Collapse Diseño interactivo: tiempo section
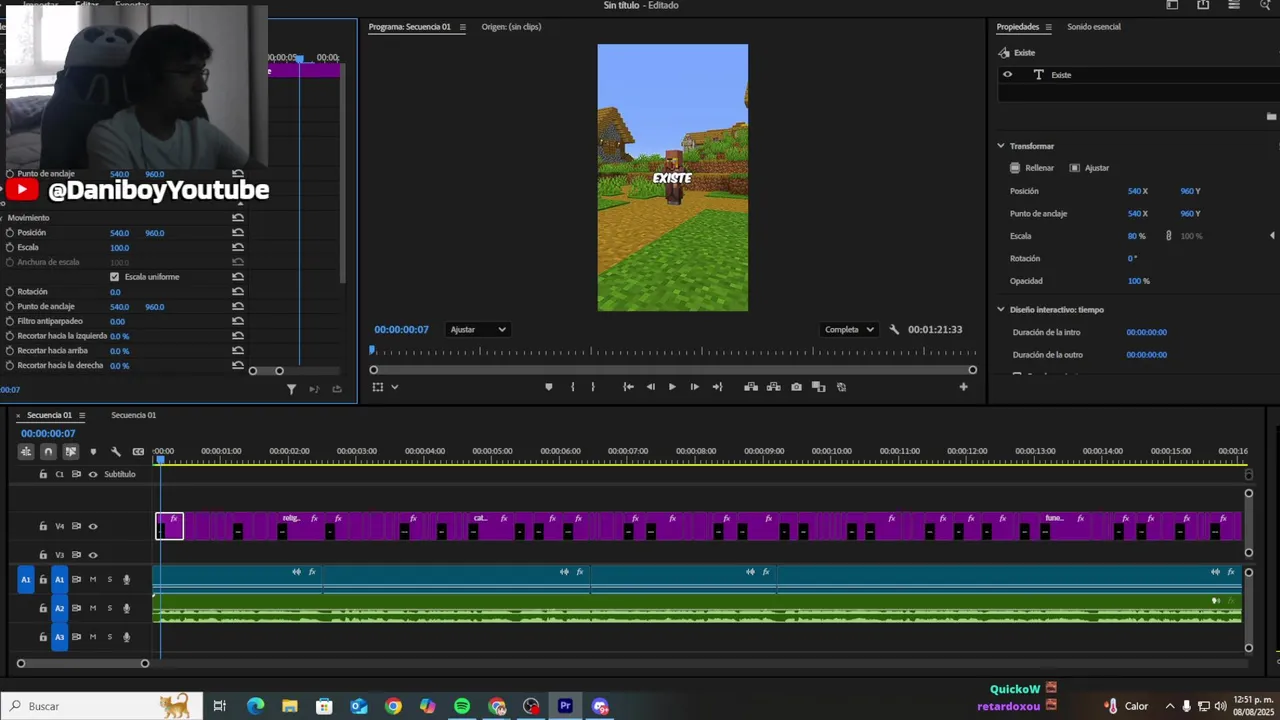This screenshot has width=1280, height=720. 1001,310
